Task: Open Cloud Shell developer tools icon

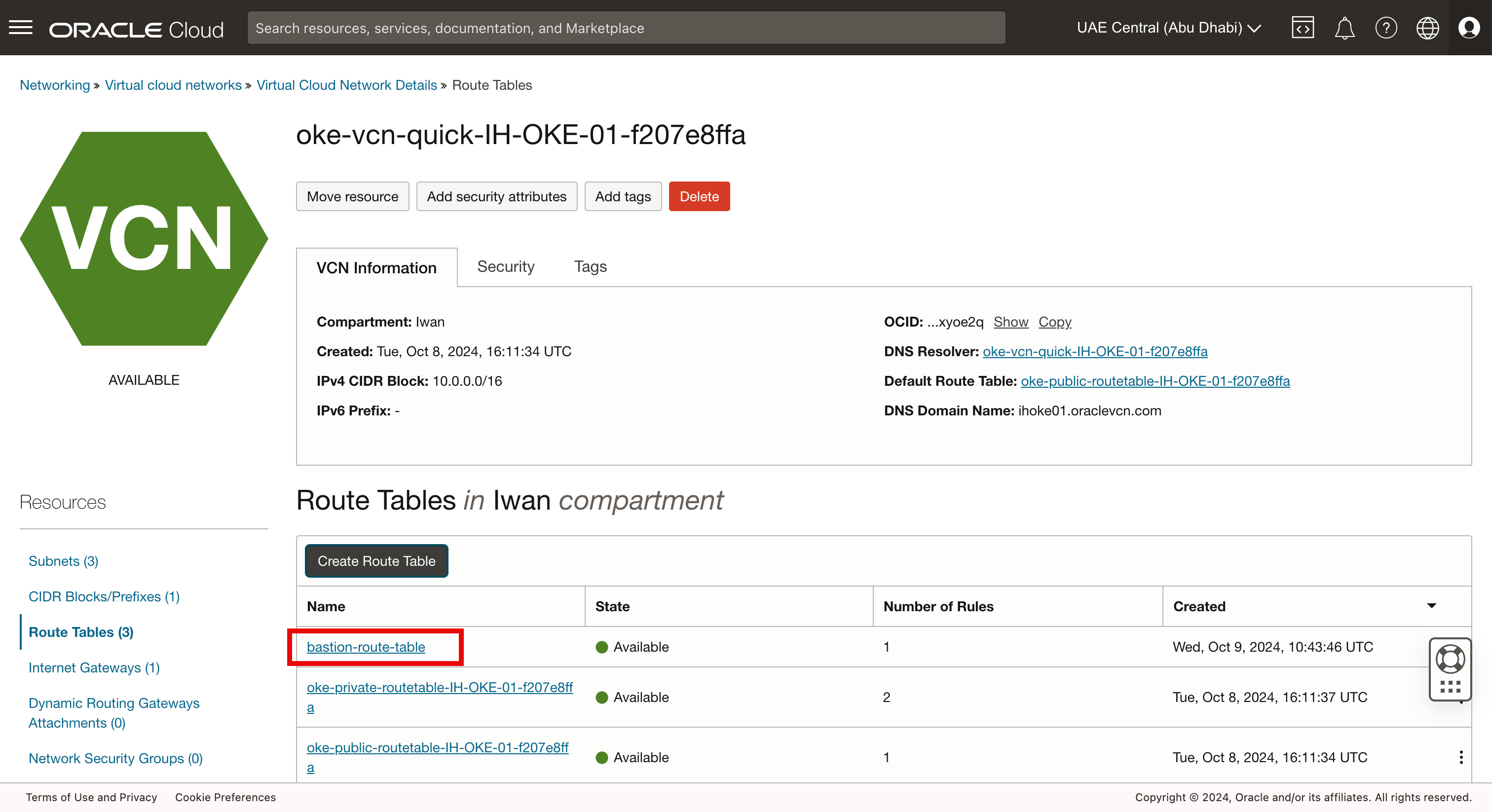Action: pyautogui.click(x=1303, y=28)
